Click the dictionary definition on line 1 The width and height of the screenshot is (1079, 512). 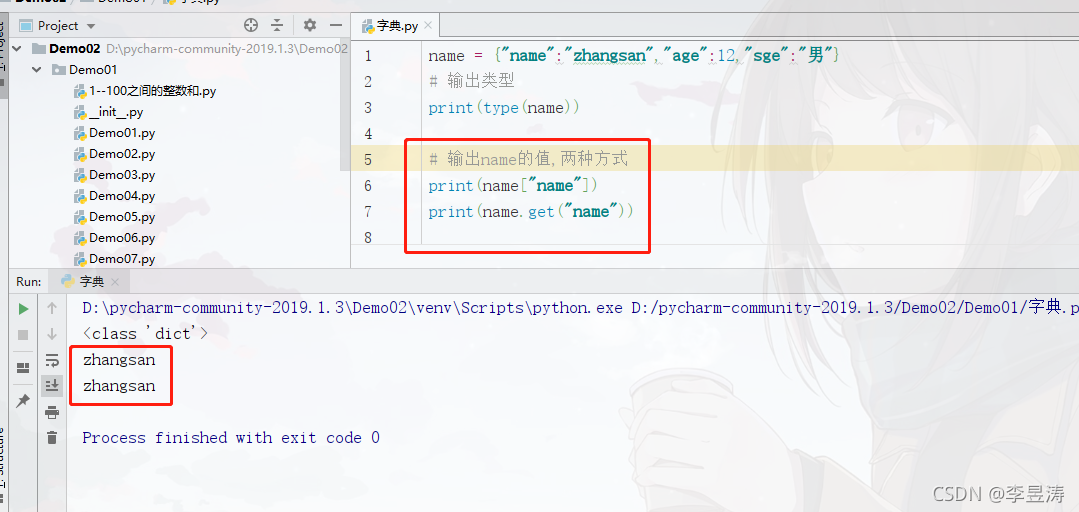[633, 56]
